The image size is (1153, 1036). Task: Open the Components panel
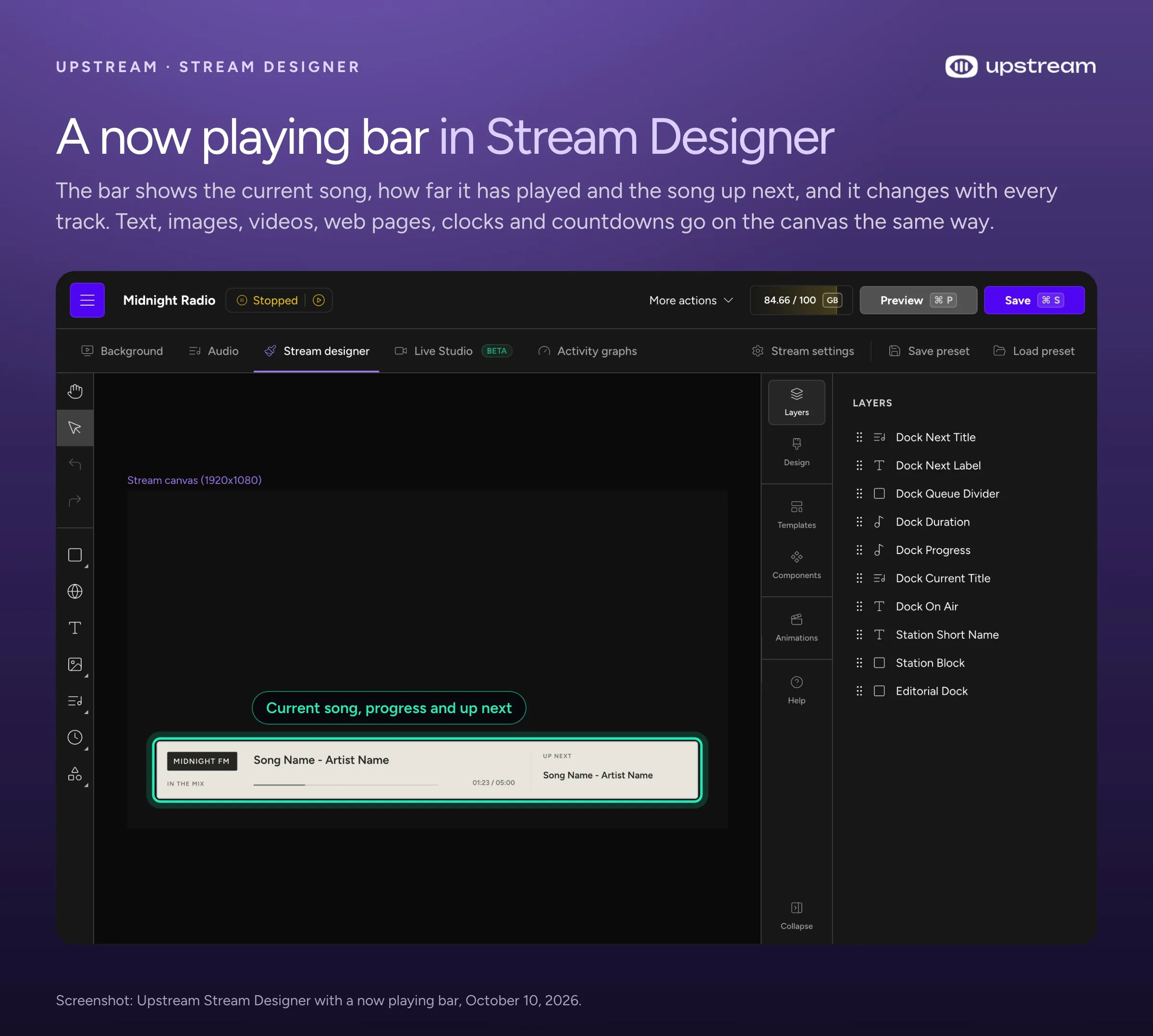click(x=796, y=565)
